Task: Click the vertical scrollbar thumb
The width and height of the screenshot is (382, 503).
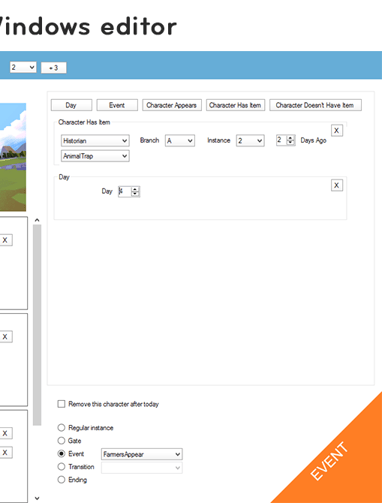Action: (37, 325)
